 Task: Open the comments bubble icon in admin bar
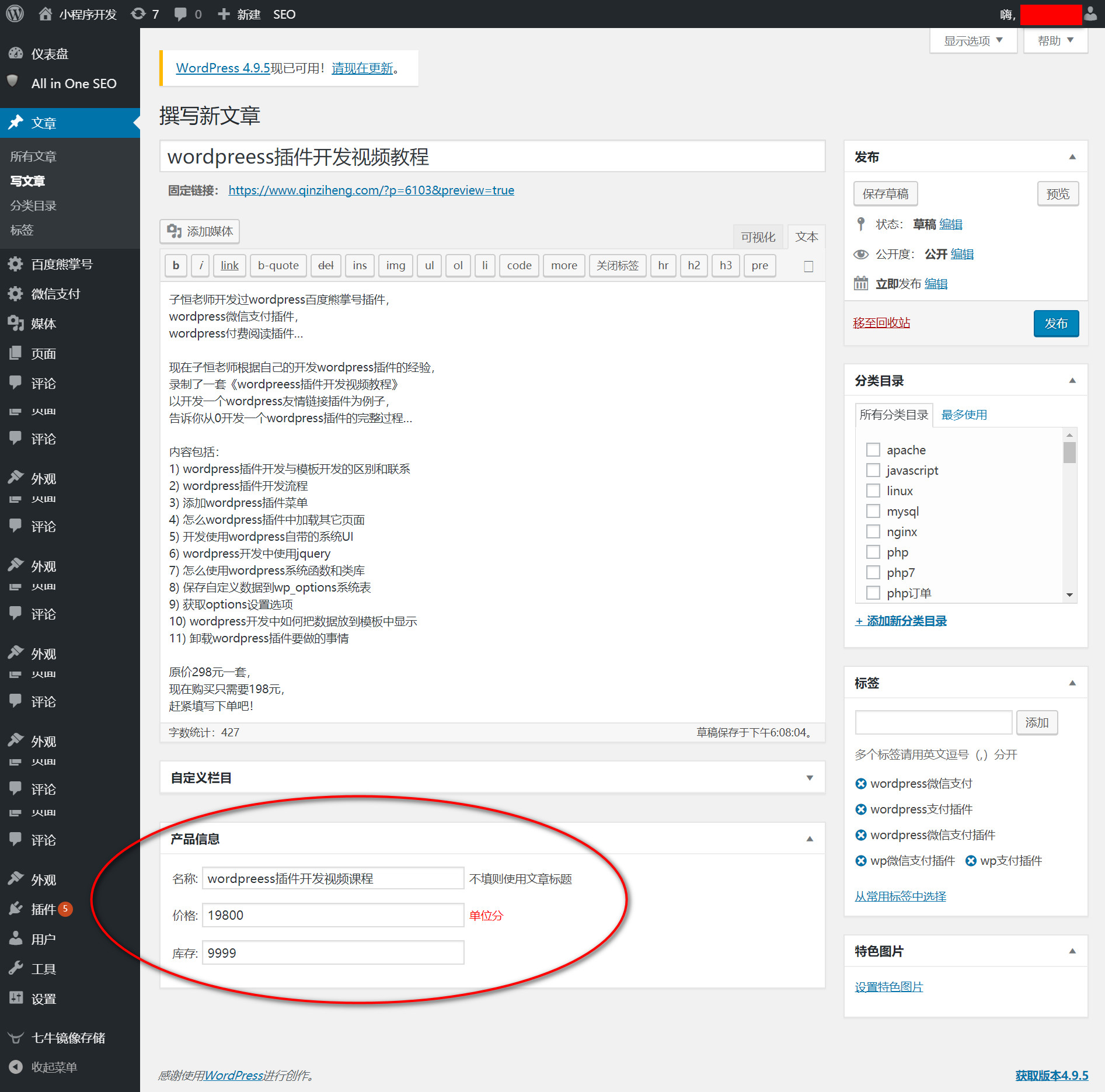[x=188, y=14]
